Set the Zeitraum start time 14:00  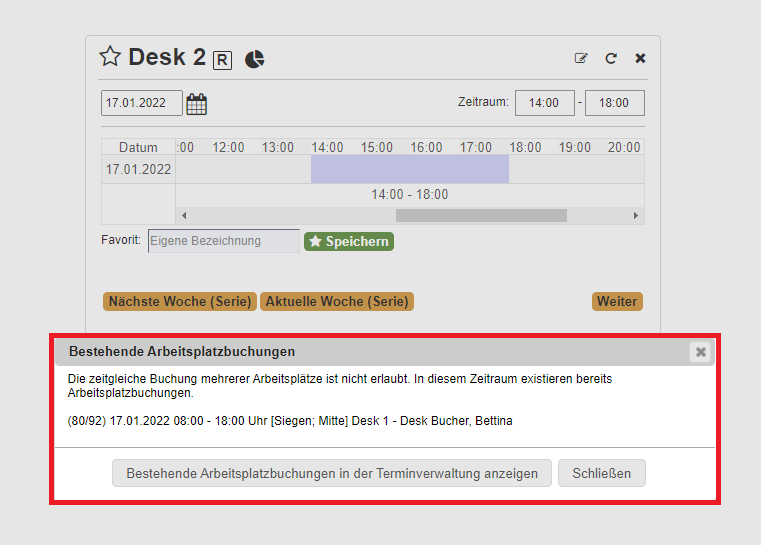[545, 103]
